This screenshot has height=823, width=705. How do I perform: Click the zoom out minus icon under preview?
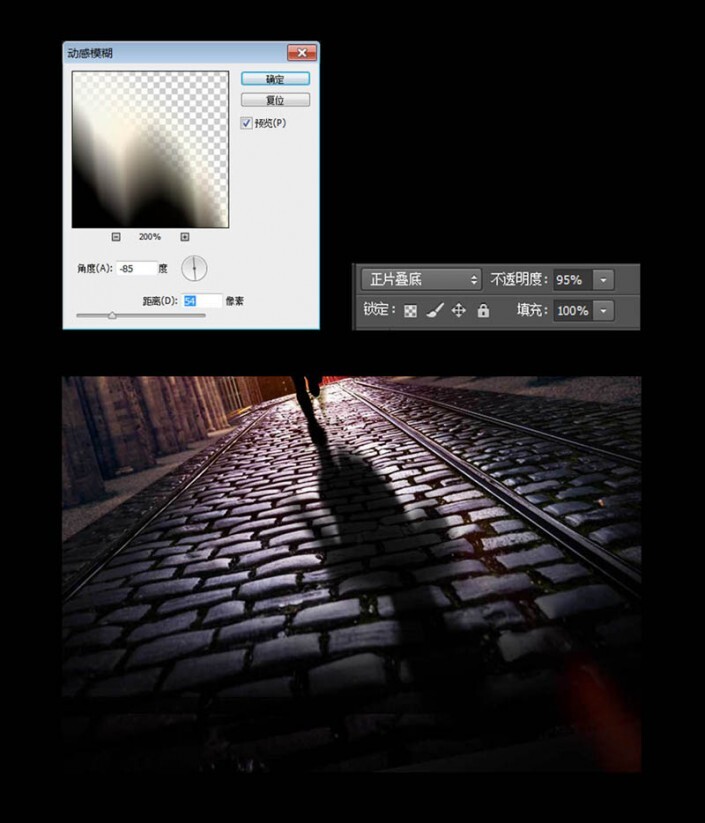116,237
